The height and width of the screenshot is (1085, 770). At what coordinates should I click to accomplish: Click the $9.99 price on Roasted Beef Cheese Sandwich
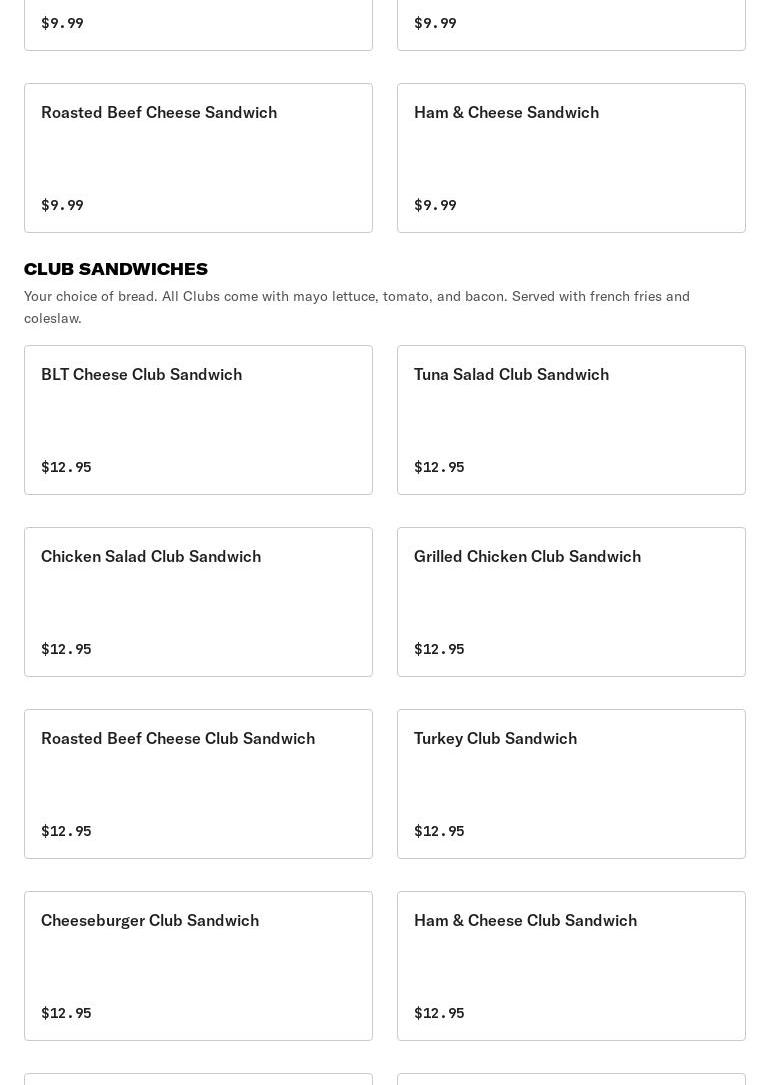click(x=62, y=205)
